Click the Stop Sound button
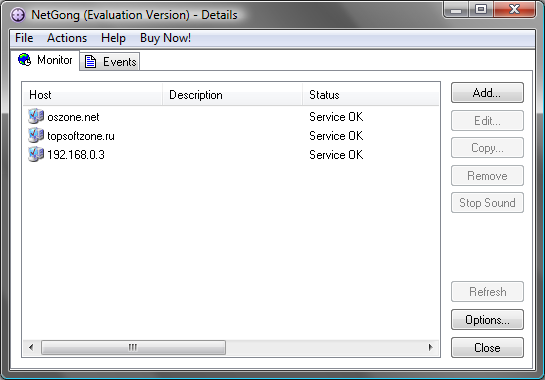The height and width of the screenshot is (380, 545). (487, 202)
